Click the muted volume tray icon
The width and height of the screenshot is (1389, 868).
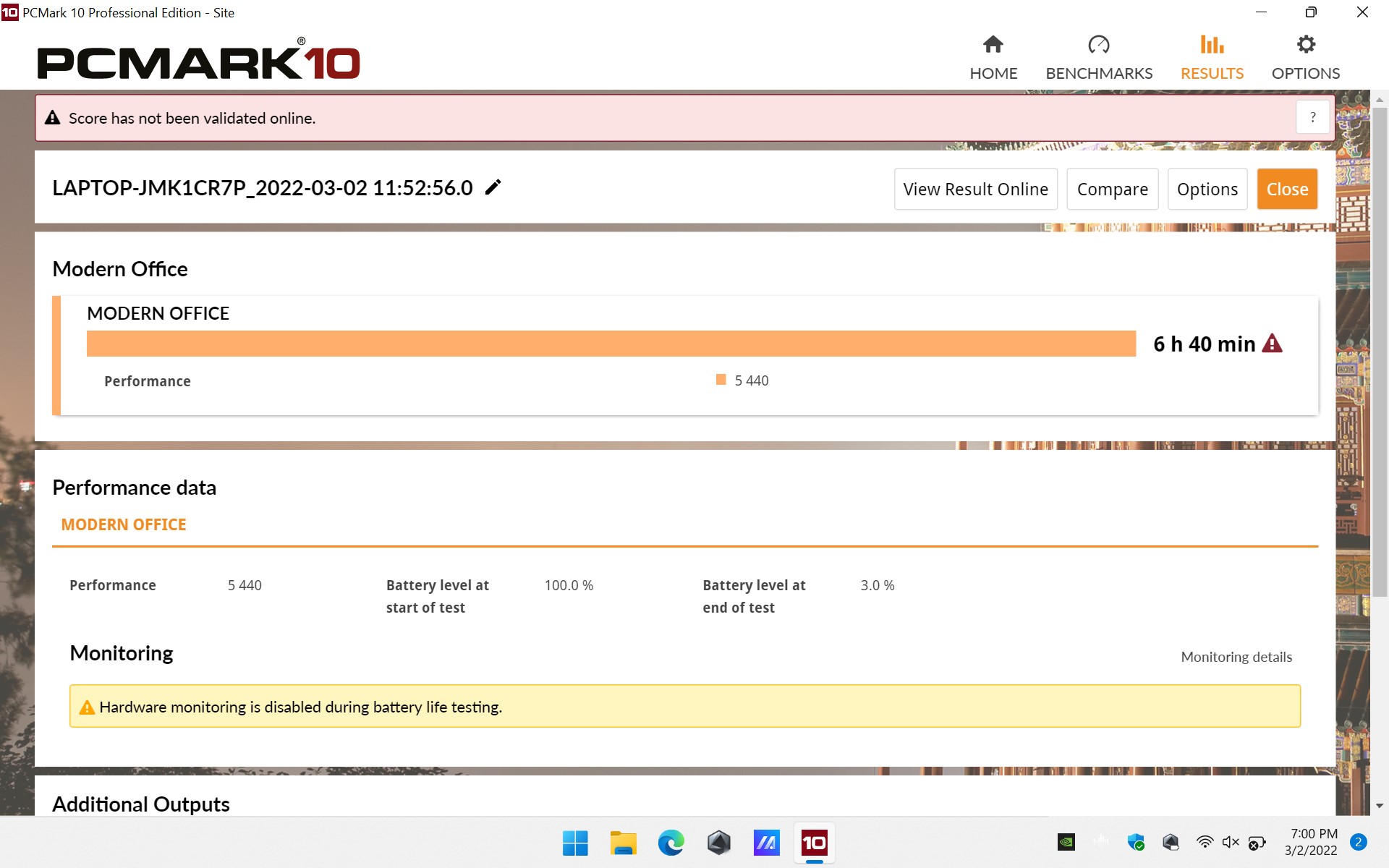(1231, 842)
